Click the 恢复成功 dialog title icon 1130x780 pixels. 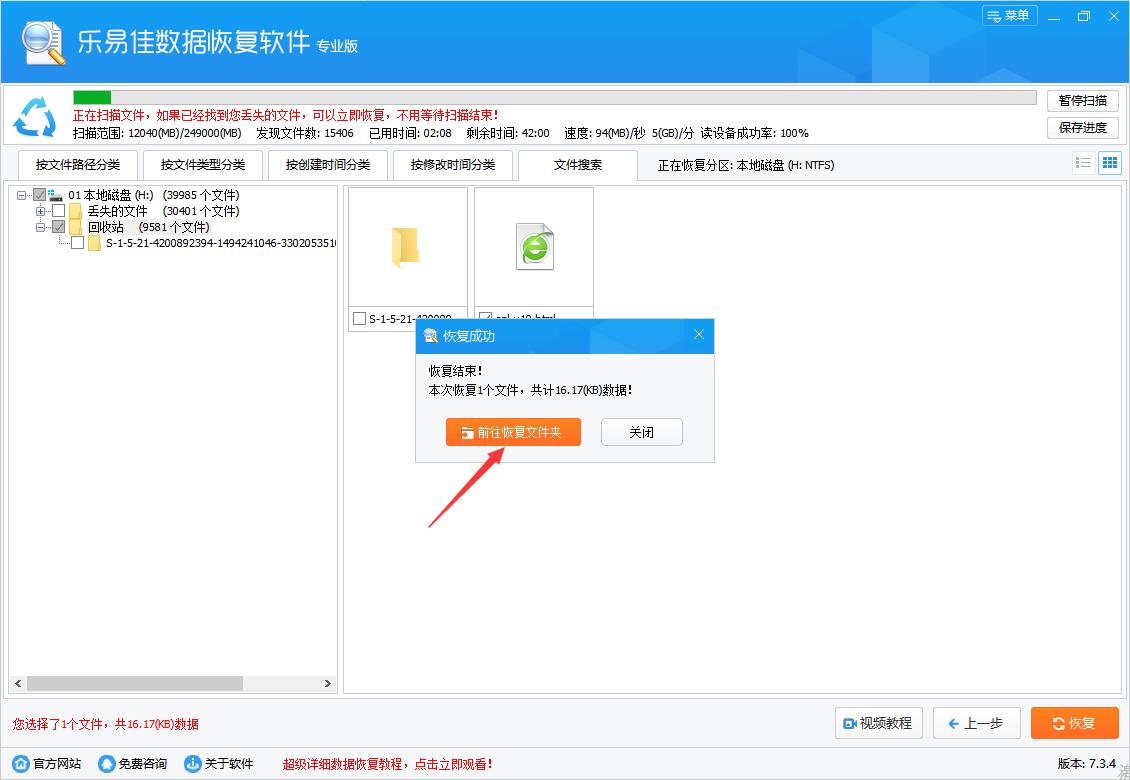pos(430,336)
